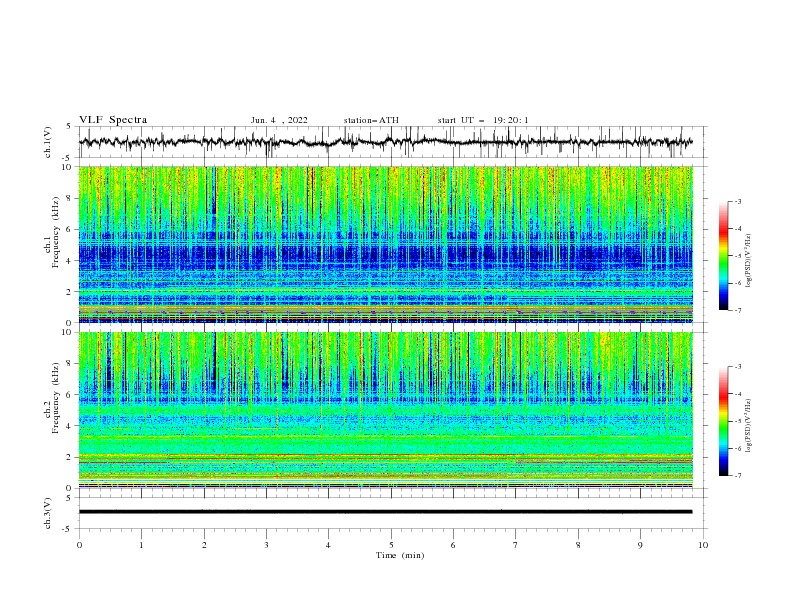
Task: Click the "Time (min)" axis title
Action: pos(400,555)
